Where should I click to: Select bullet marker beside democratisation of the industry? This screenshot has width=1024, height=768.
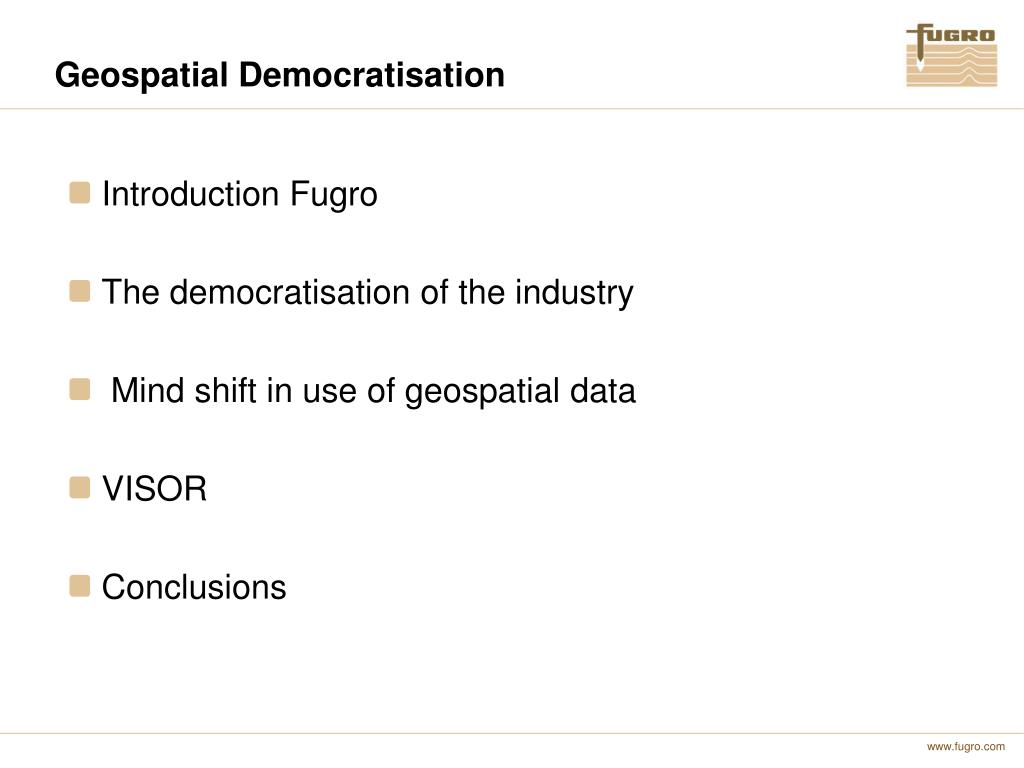79,291
